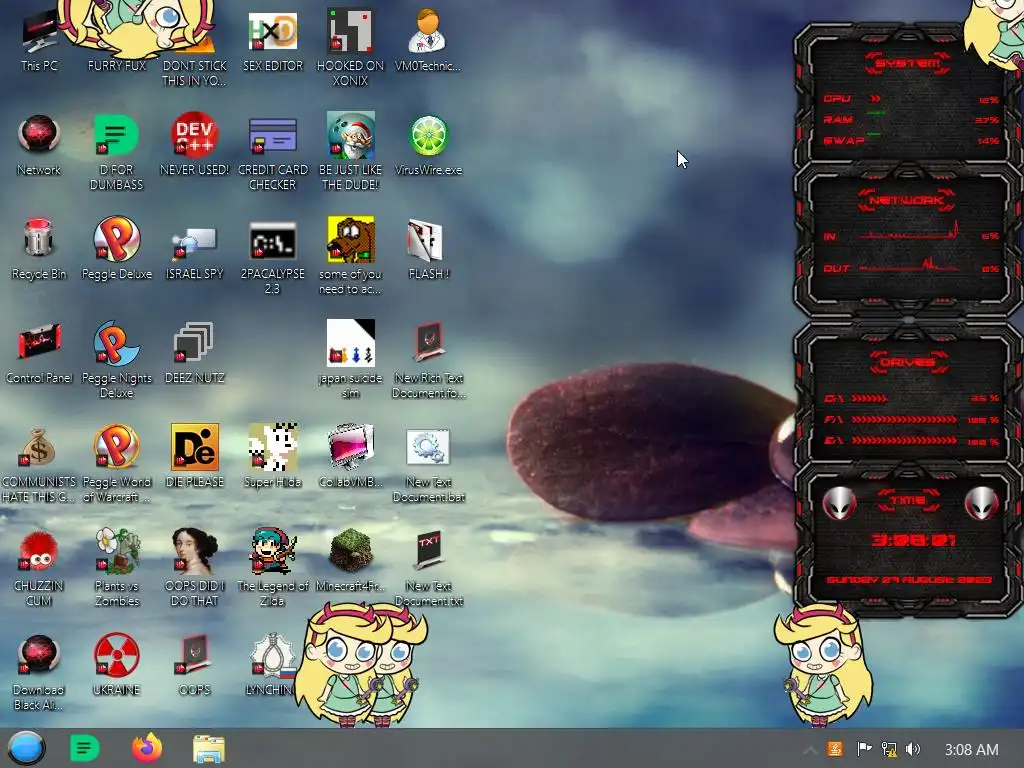Open the volume speaker tray icon
Viewport: 1024px width, 768px height.
tap(913, 749)
